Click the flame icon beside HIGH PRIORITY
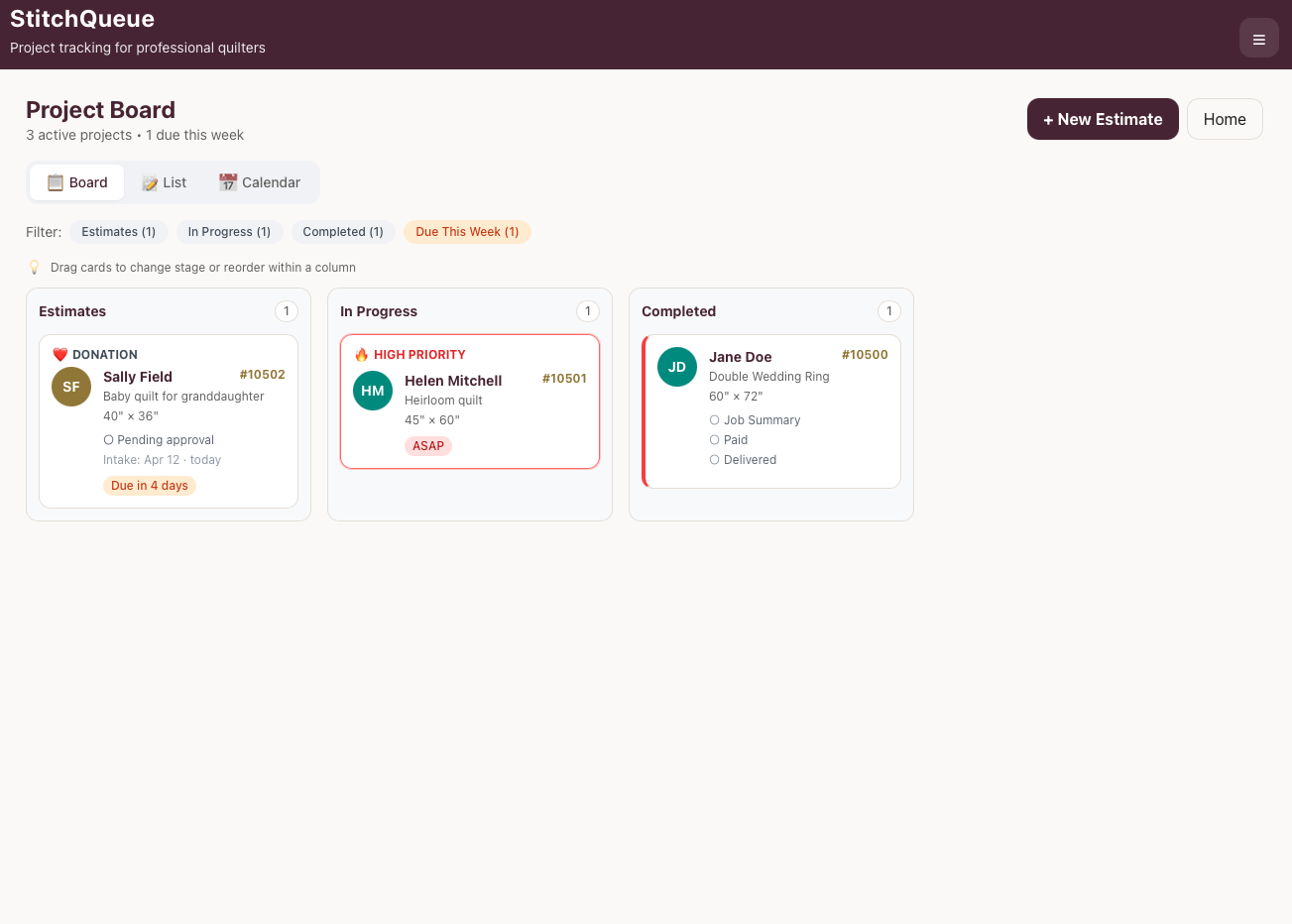 pyautogui.click(x=362, y=354)
